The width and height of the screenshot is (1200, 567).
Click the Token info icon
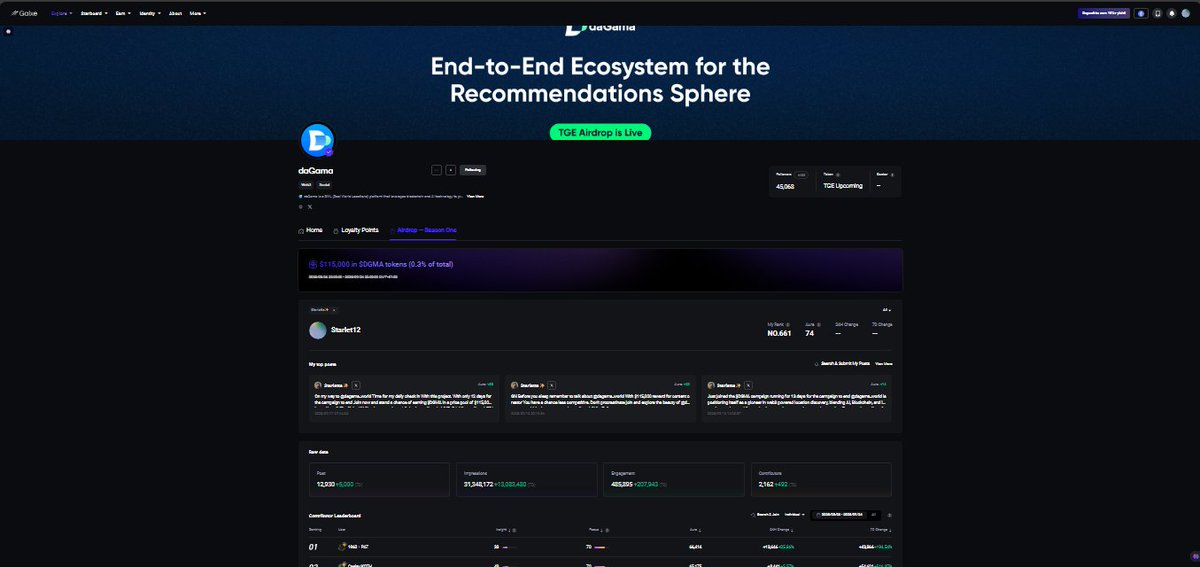[x=838, y=174]
